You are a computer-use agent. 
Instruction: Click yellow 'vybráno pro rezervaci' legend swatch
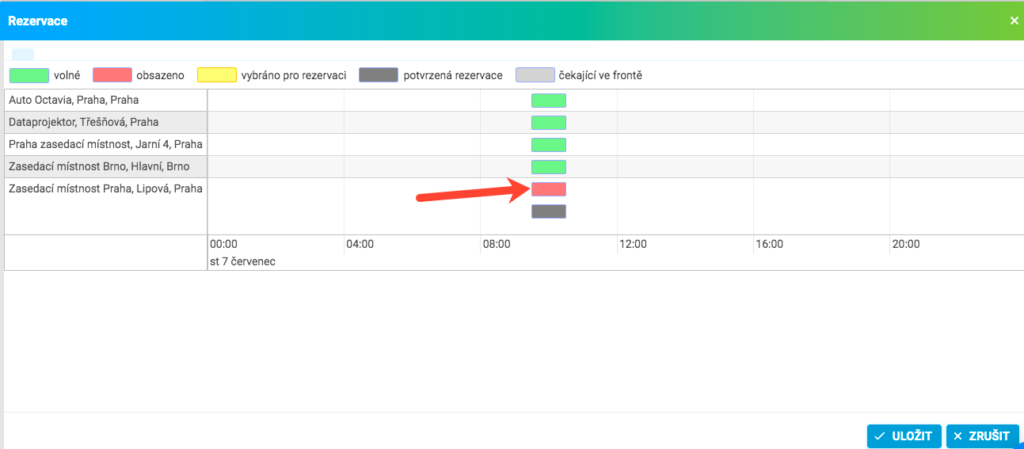coord(217,75)
